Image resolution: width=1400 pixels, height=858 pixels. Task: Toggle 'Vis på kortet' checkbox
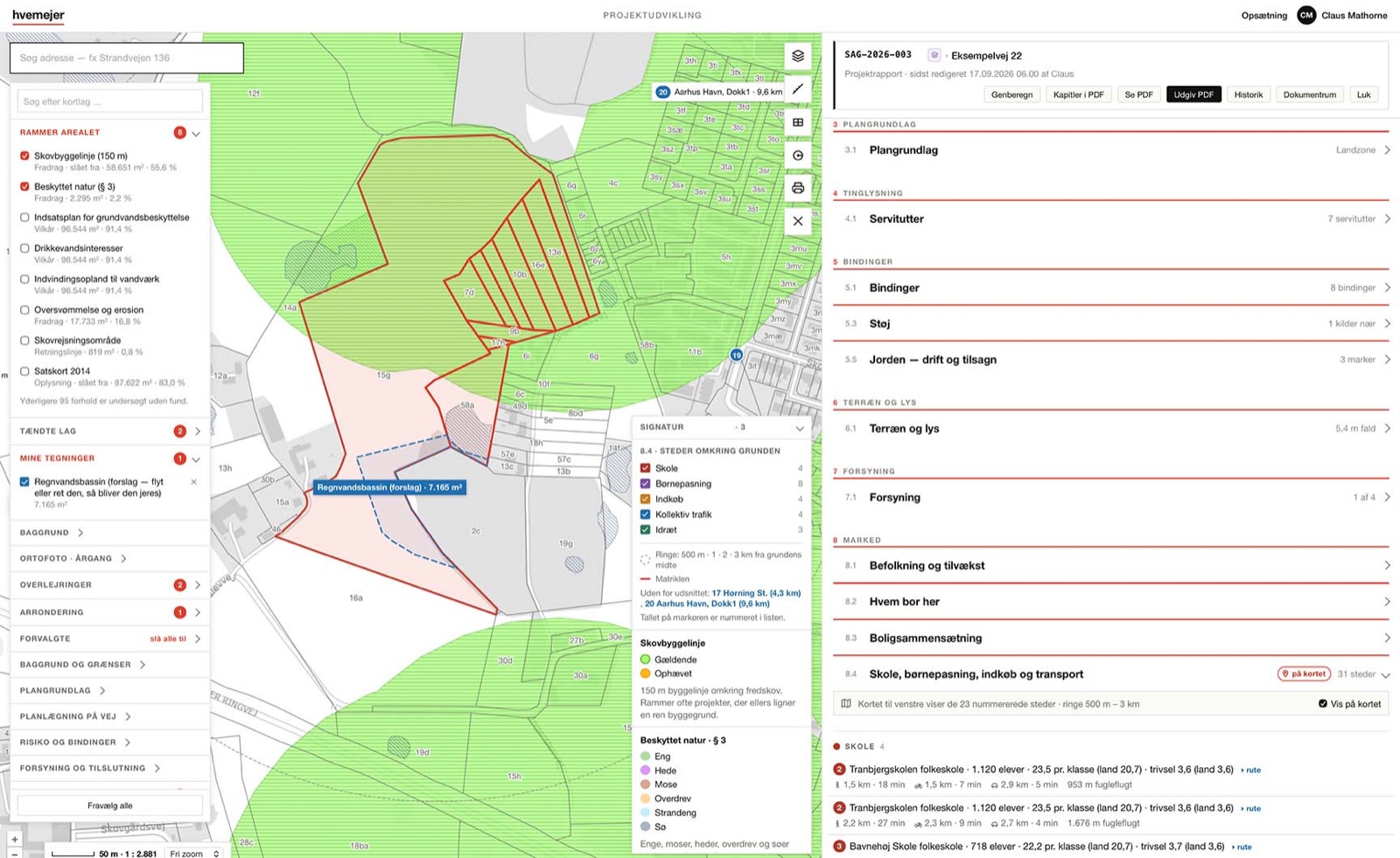tap(1323, 704)
